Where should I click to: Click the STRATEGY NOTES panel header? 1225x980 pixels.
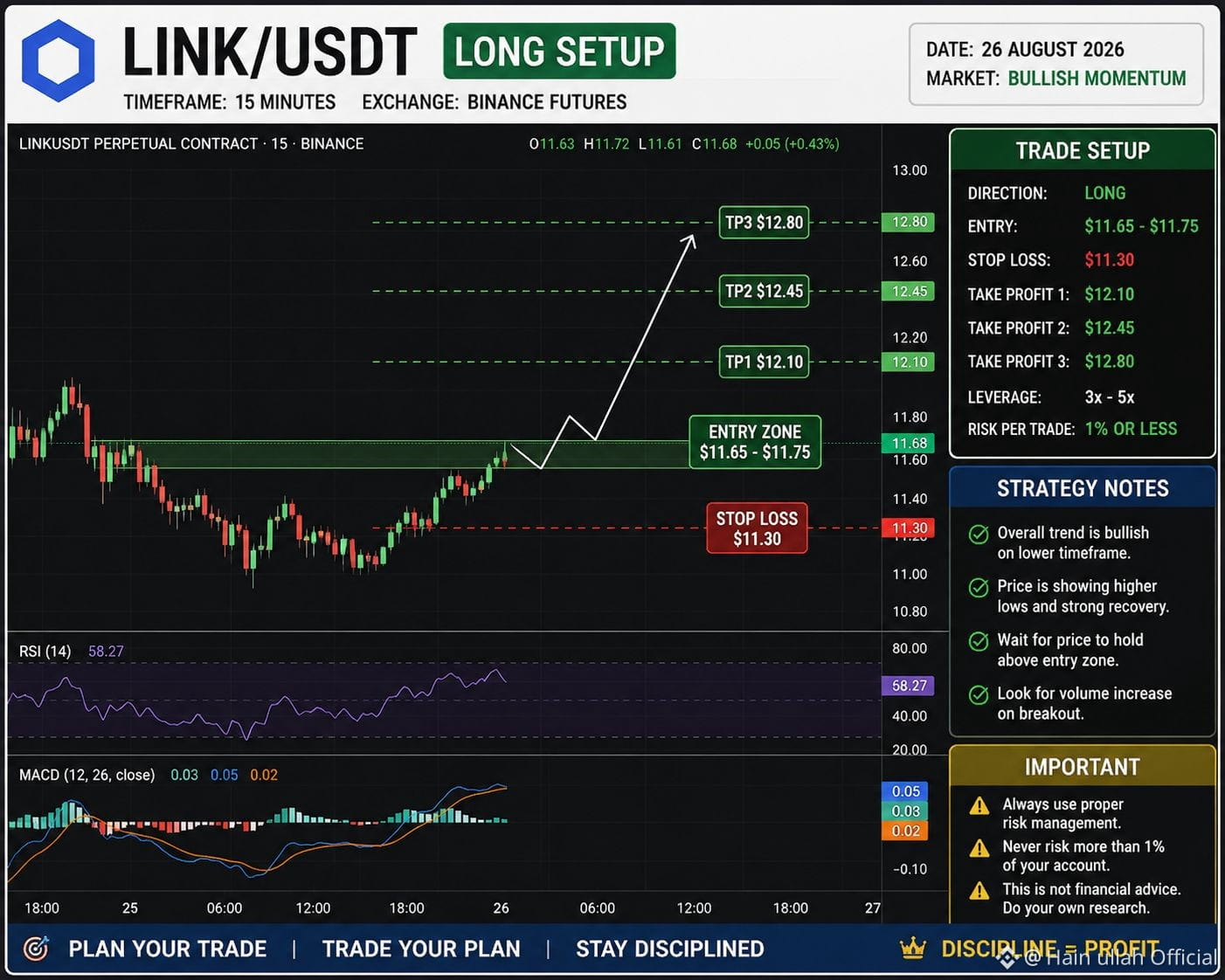(x=1083, y=488)
